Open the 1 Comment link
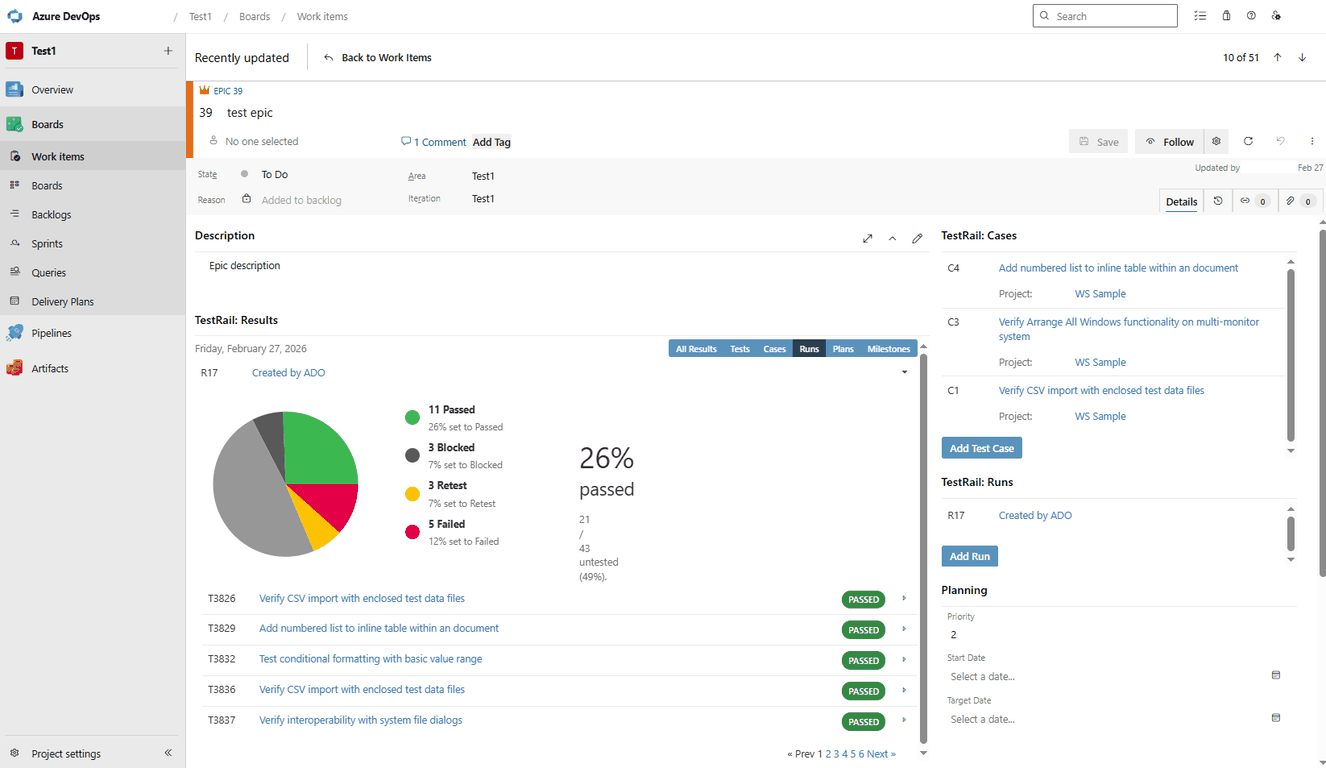 433,142
